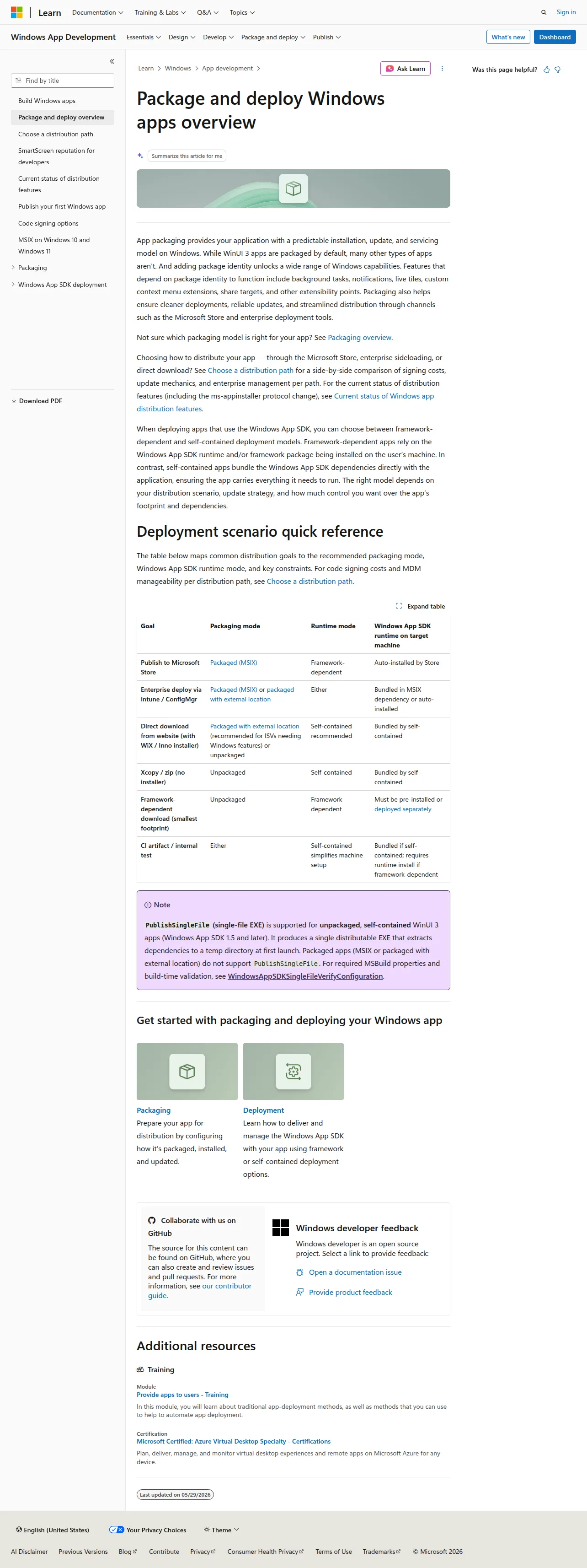Viewport: 587px width, 1568px height.
Task: Click Azure Virtual Desktop Specialty certification link
Action: (234, 1441)
